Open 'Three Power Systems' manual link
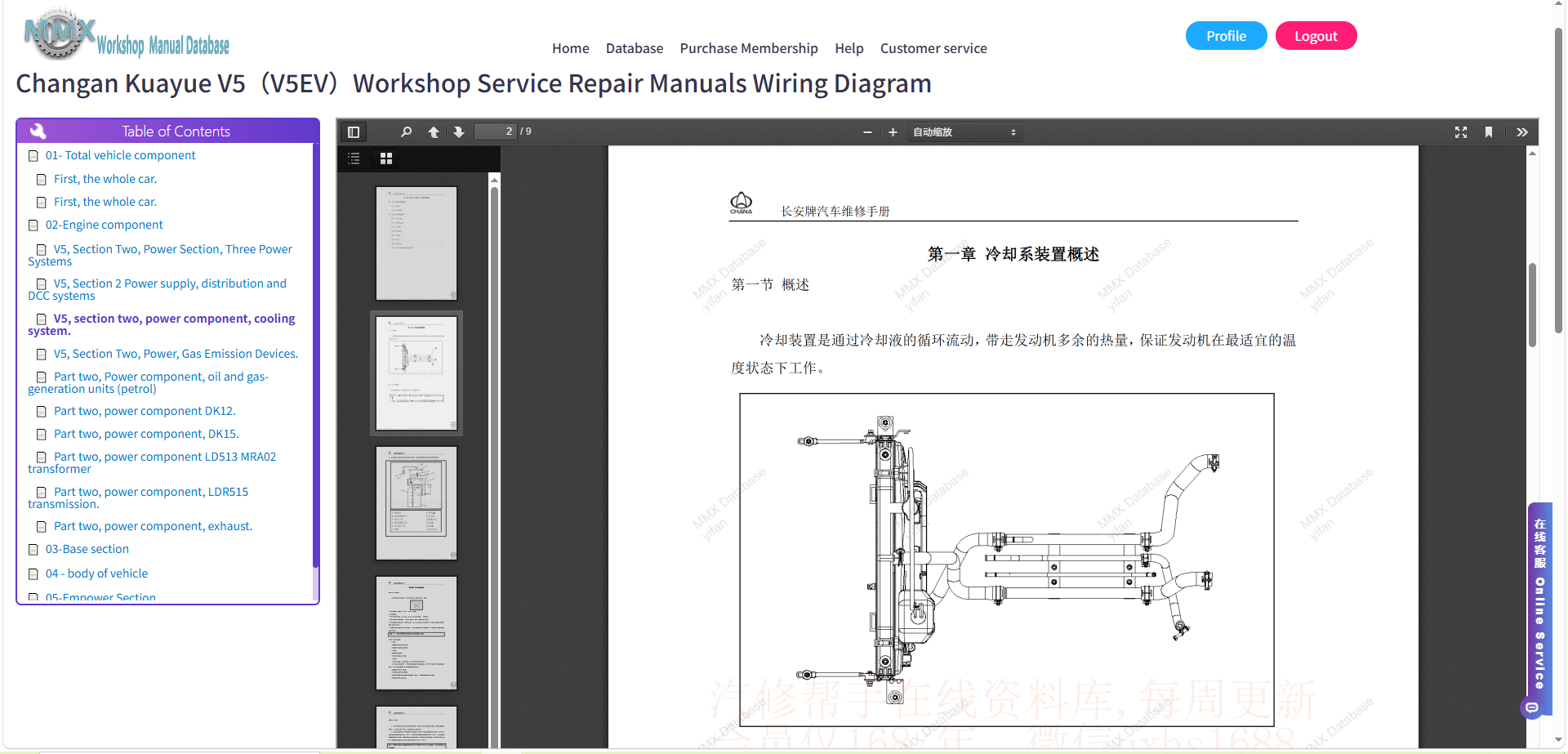The height and width of the screenshot is (754, 1568). tap(160, 255)
